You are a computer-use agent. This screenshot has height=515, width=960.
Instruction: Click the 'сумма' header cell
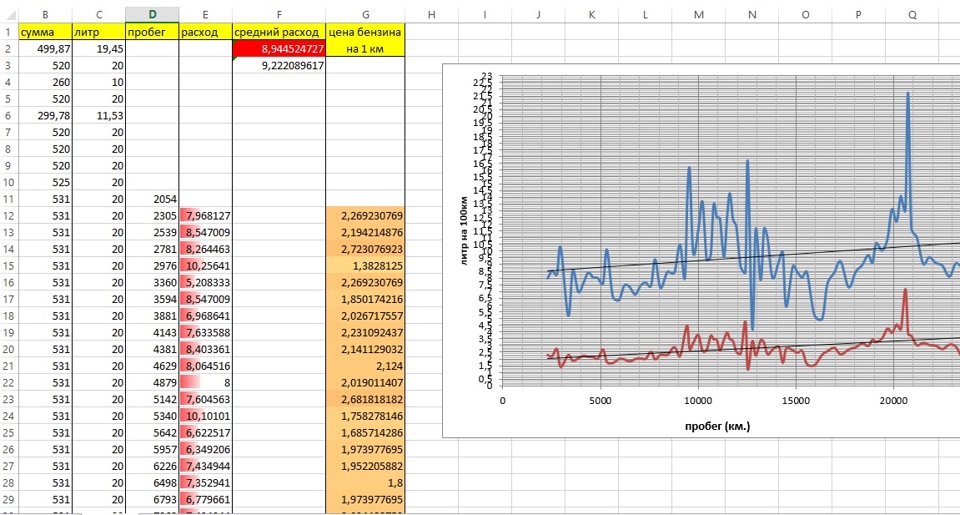(45, 32)
